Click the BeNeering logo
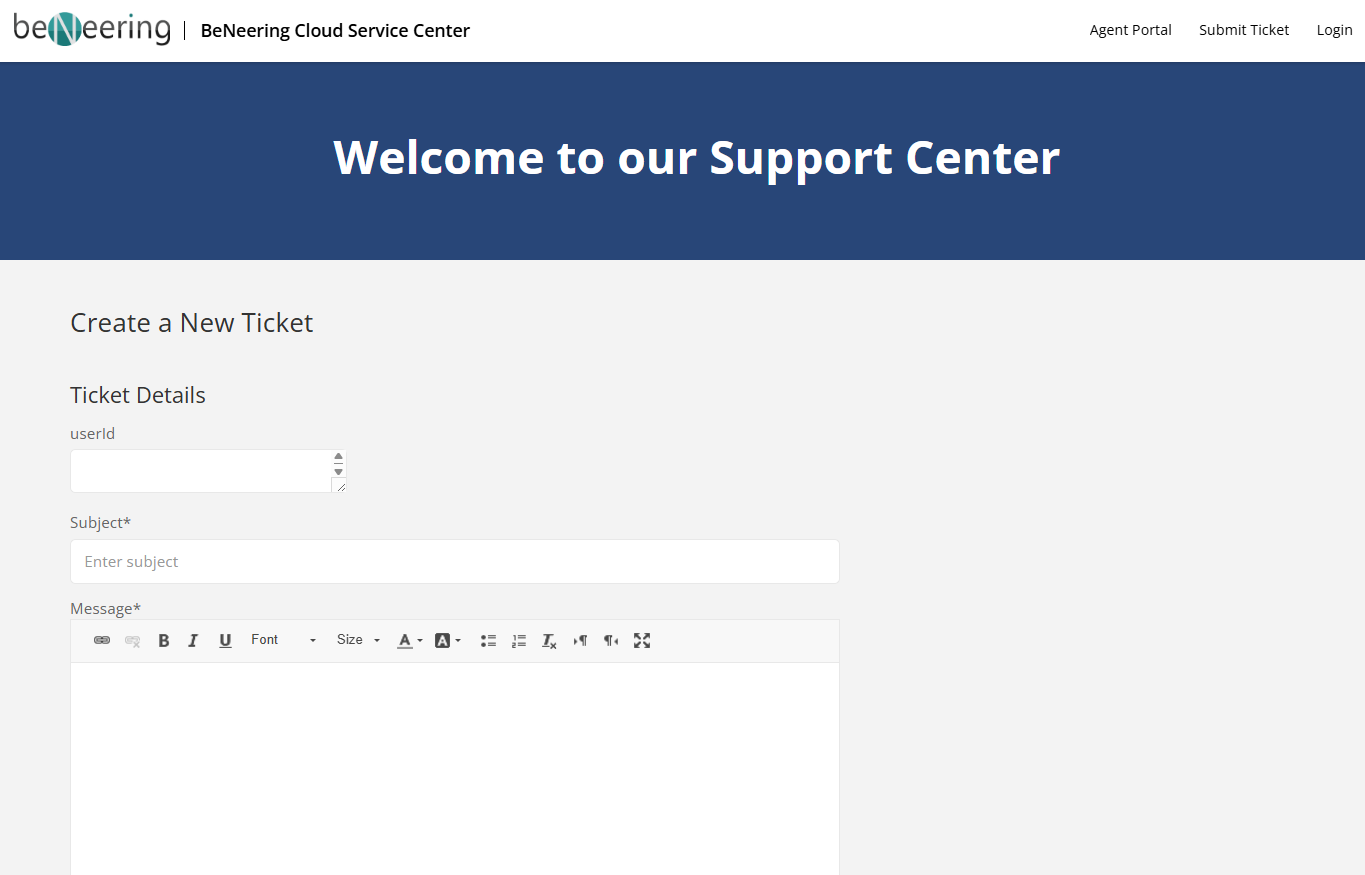 point(92,29)
